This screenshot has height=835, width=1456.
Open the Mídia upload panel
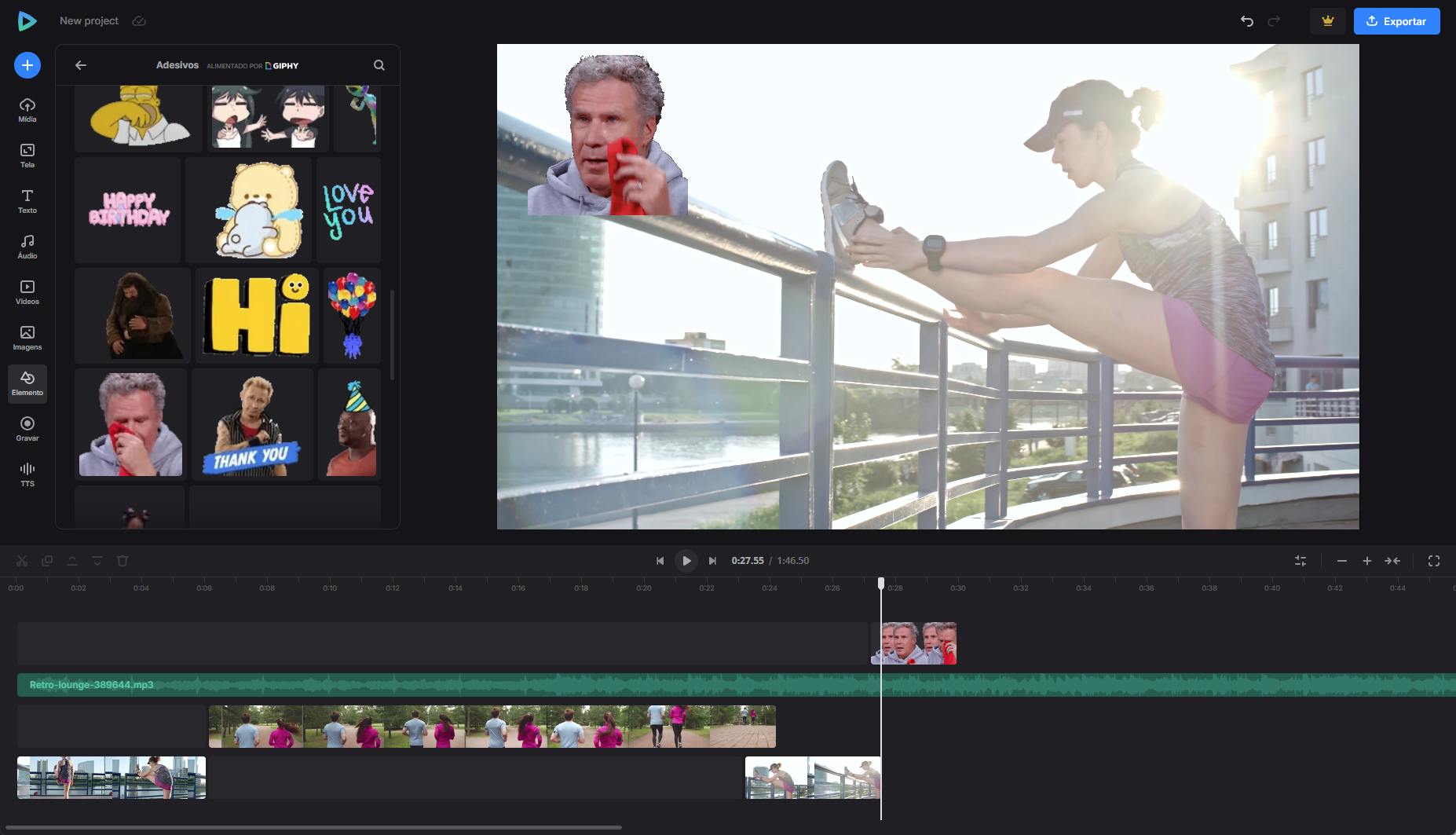[x=27, y=110]
